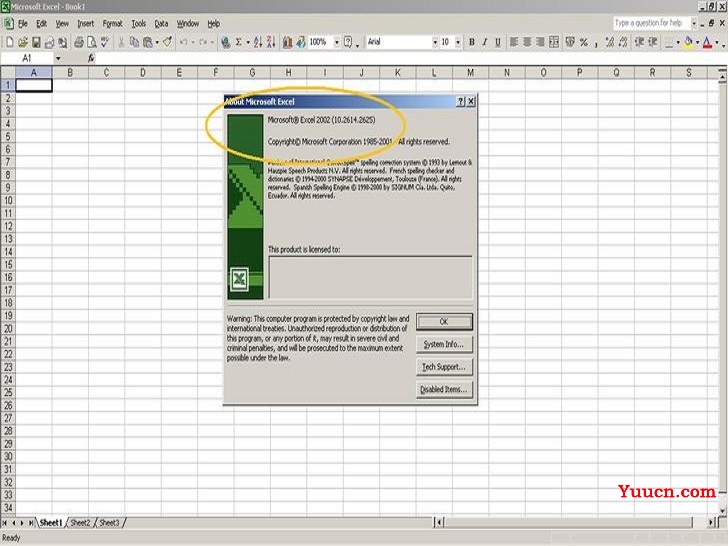Apply Currency style format
The image size is (728, 546).
pos(570,42)
